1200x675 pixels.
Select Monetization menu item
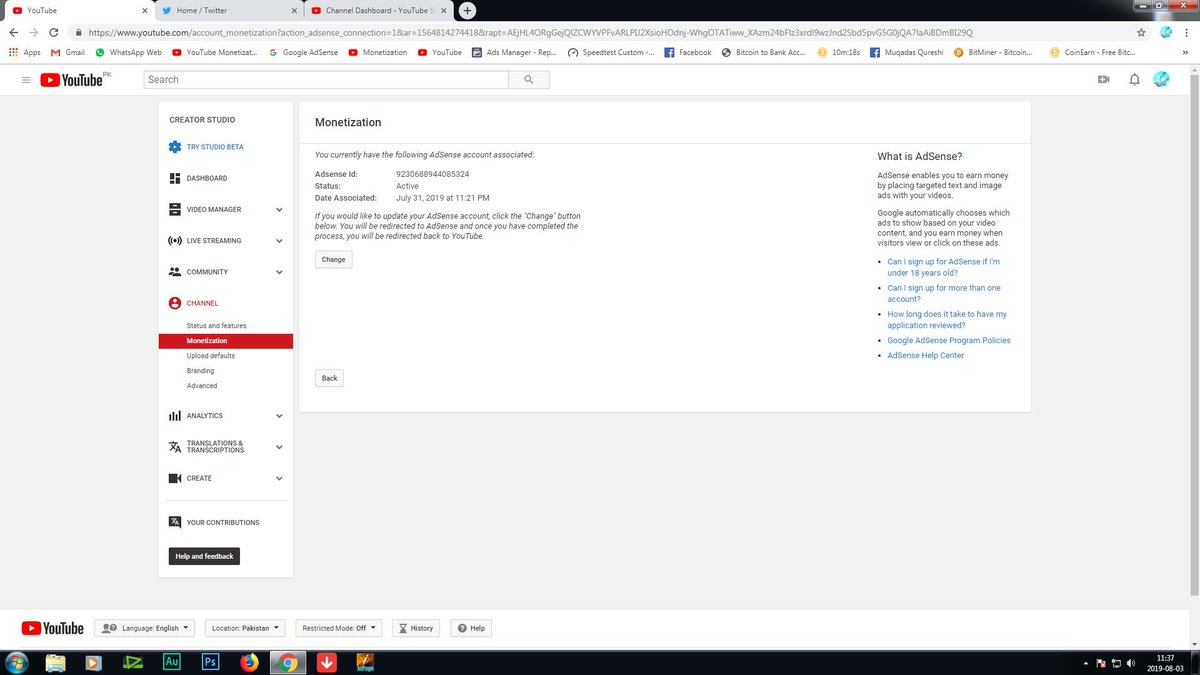[x=226, y=341]
